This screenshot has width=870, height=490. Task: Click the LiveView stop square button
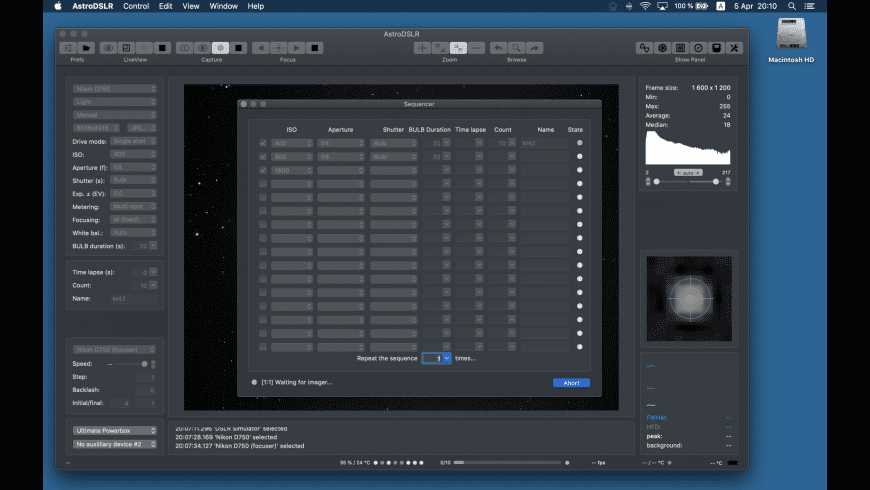pyautogui.click(x=162, y=48)
